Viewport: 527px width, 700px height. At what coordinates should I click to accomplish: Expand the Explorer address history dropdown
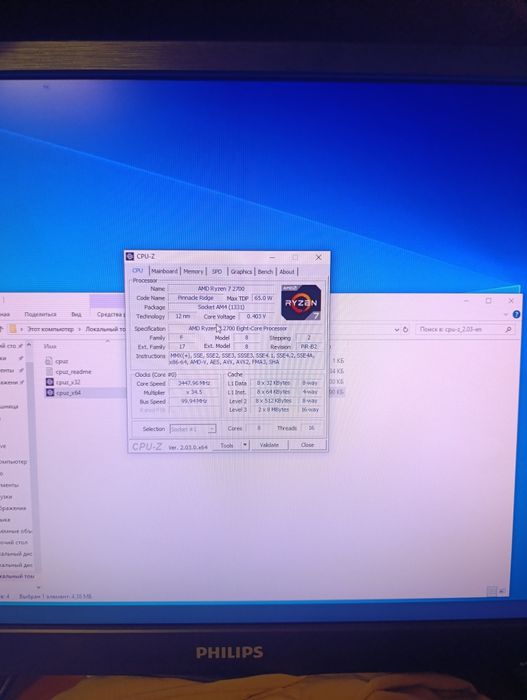point(397,329)
